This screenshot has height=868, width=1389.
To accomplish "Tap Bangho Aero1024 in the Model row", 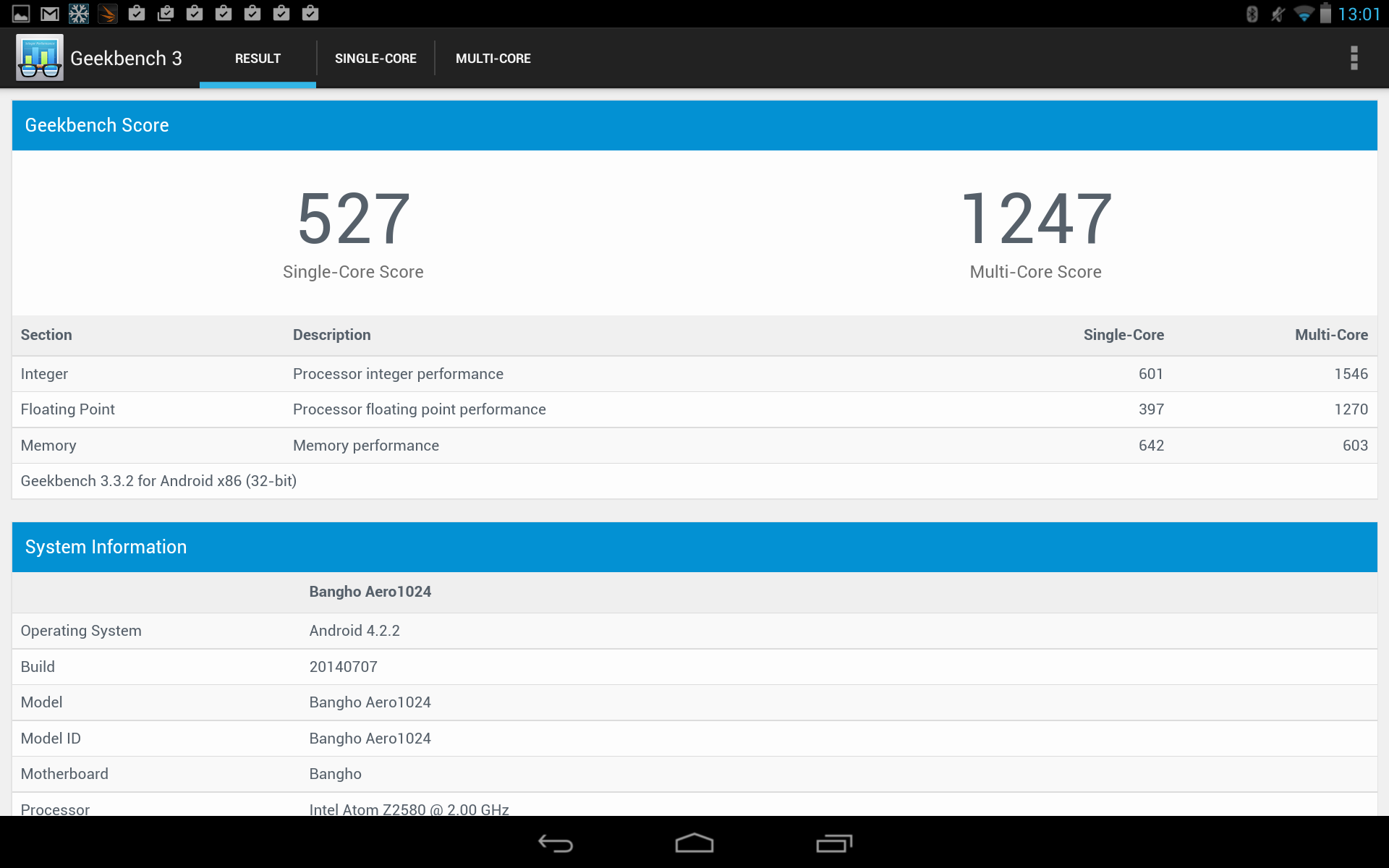I will [x=370, y=702].
